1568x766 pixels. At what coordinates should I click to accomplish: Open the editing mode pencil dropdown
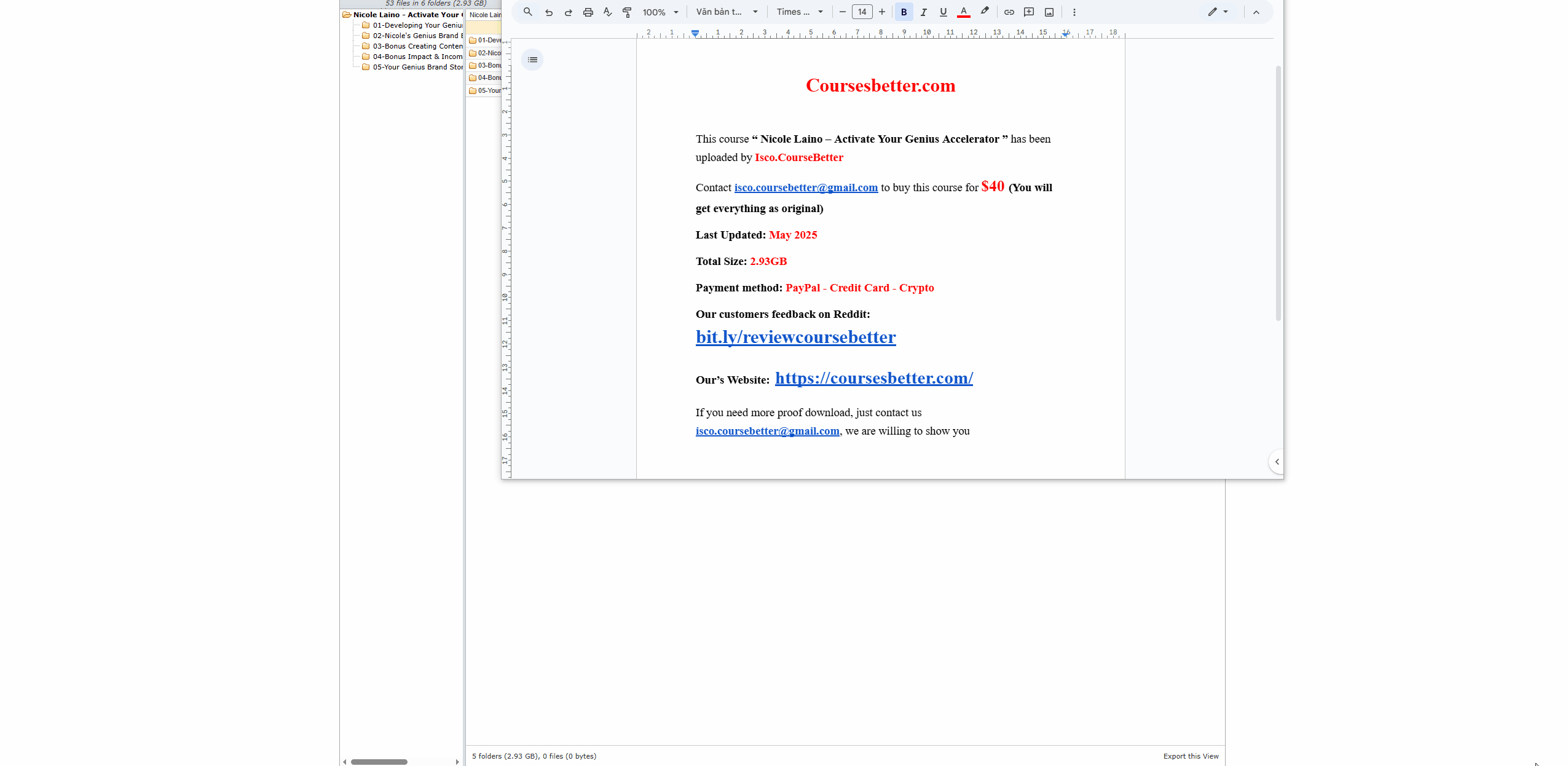point(1217,12)
